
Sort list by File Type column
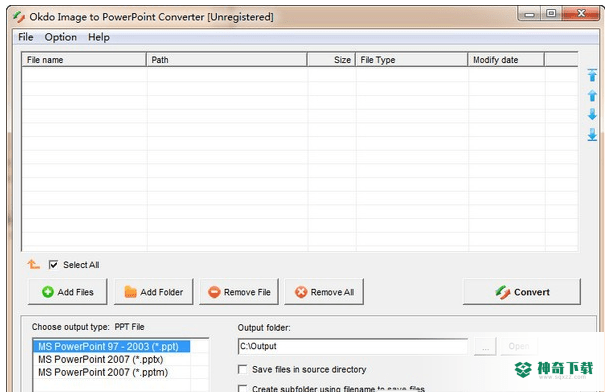(411, 60)
